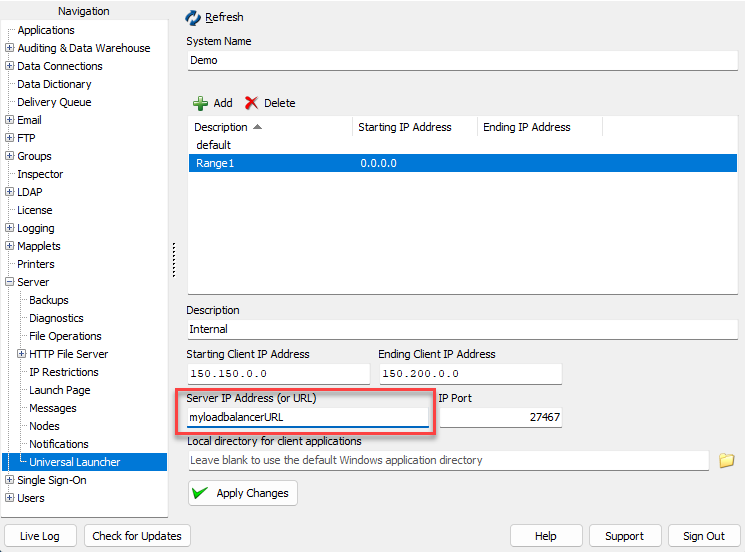Open Nodes under Server
745x552 pixels.
pyautogui.click(x=44, y=426)
